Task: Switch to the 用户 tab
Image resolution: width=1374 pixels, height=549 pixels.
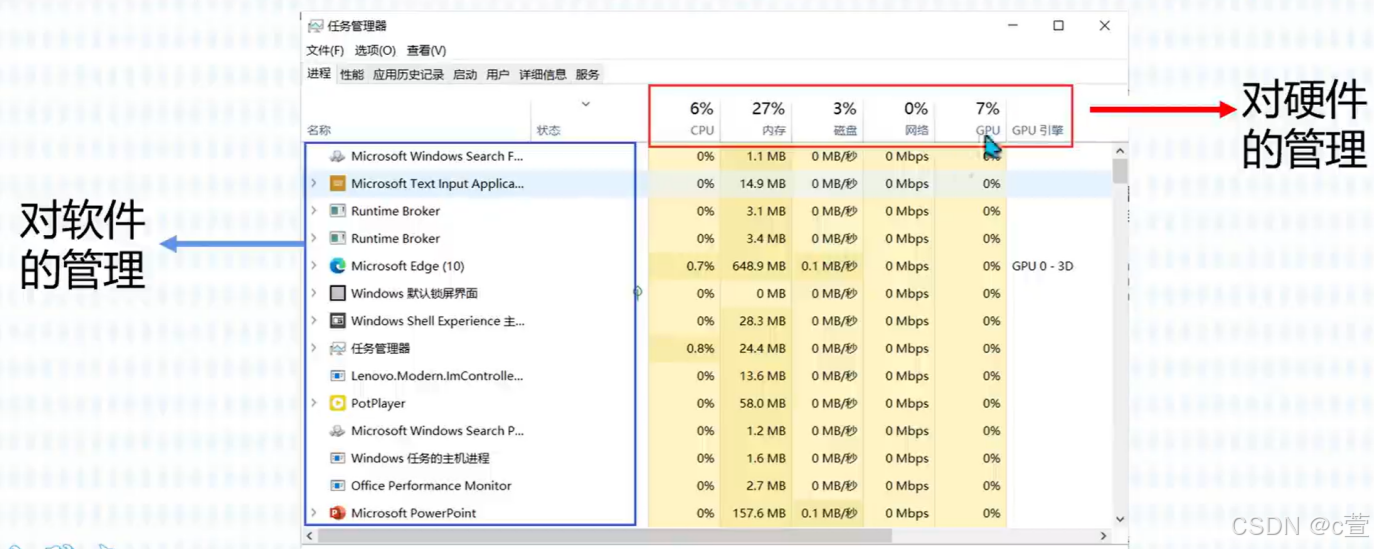Action: click(x=498, y=75)
